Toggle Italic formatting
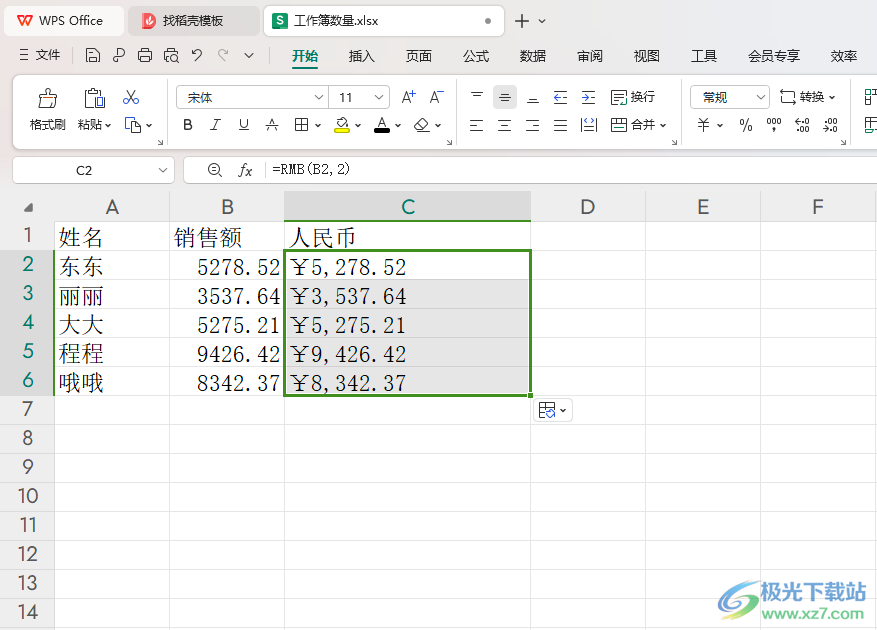Viewport: 877px width, 630px height. [215, 125]
